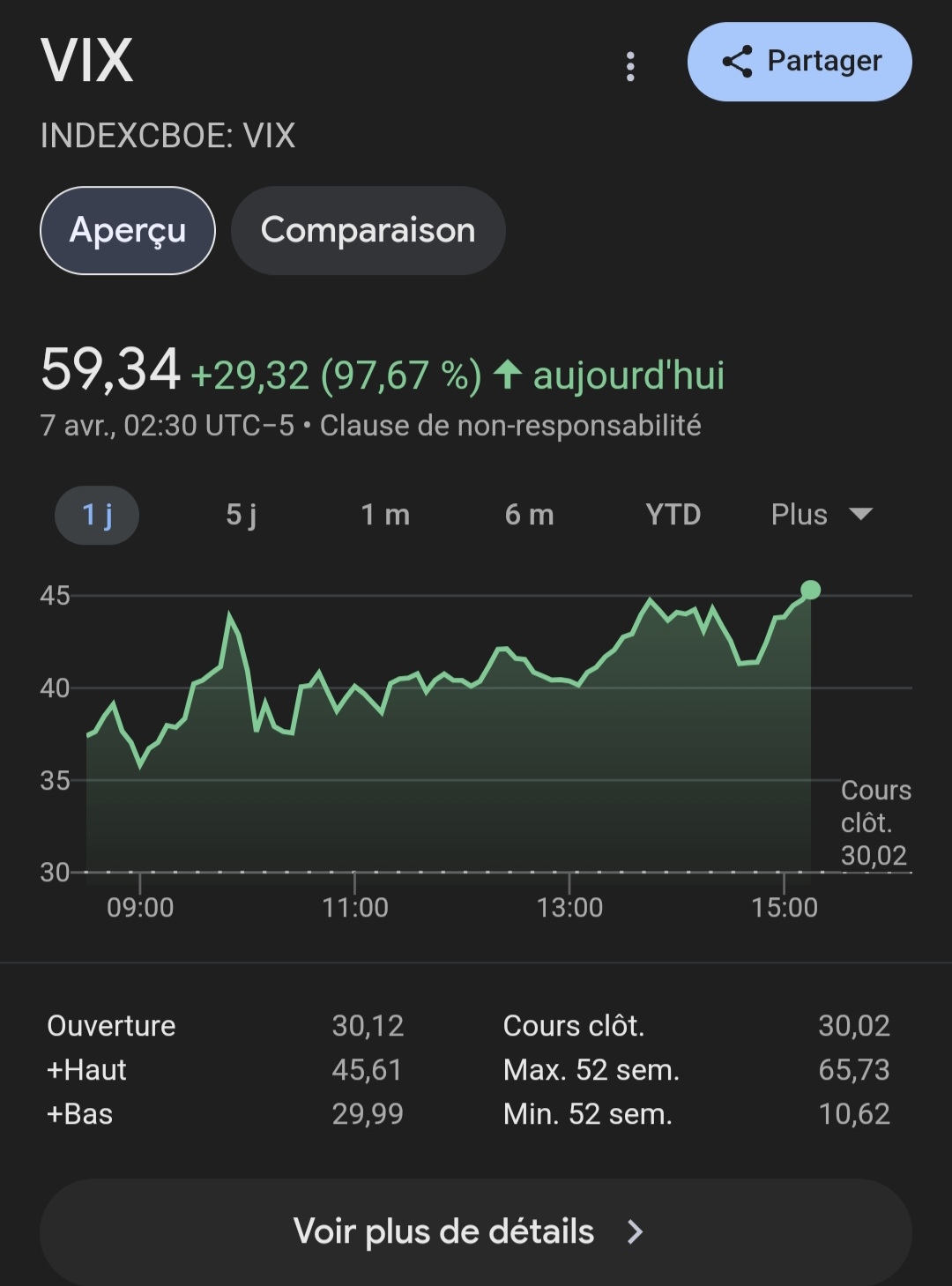
Task: Open the three-dot more options menu
Action: (x=630, y=66)
